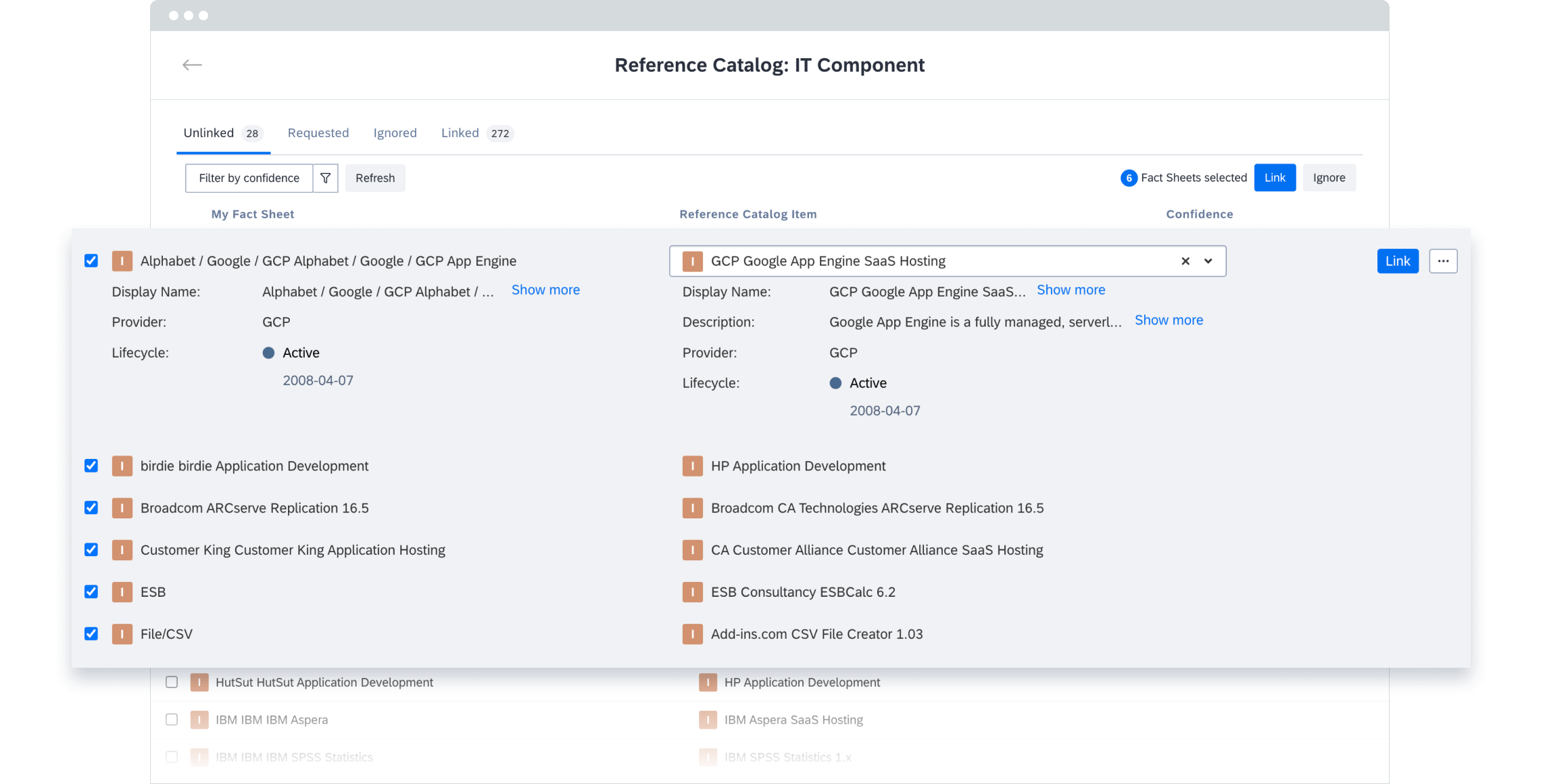This screenshot has height=784, width=1541.
Task: Click the icon beside the ESB fact sheet
Action: [122, 591]
